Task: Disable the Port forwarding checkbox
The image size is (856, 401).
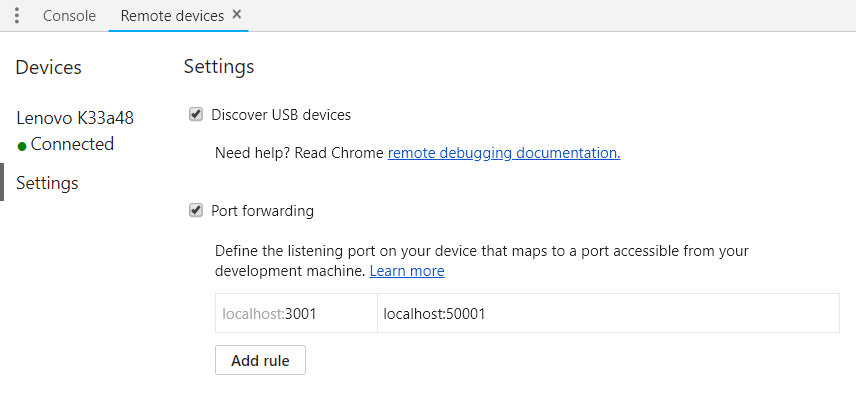Action: [196, 210]
